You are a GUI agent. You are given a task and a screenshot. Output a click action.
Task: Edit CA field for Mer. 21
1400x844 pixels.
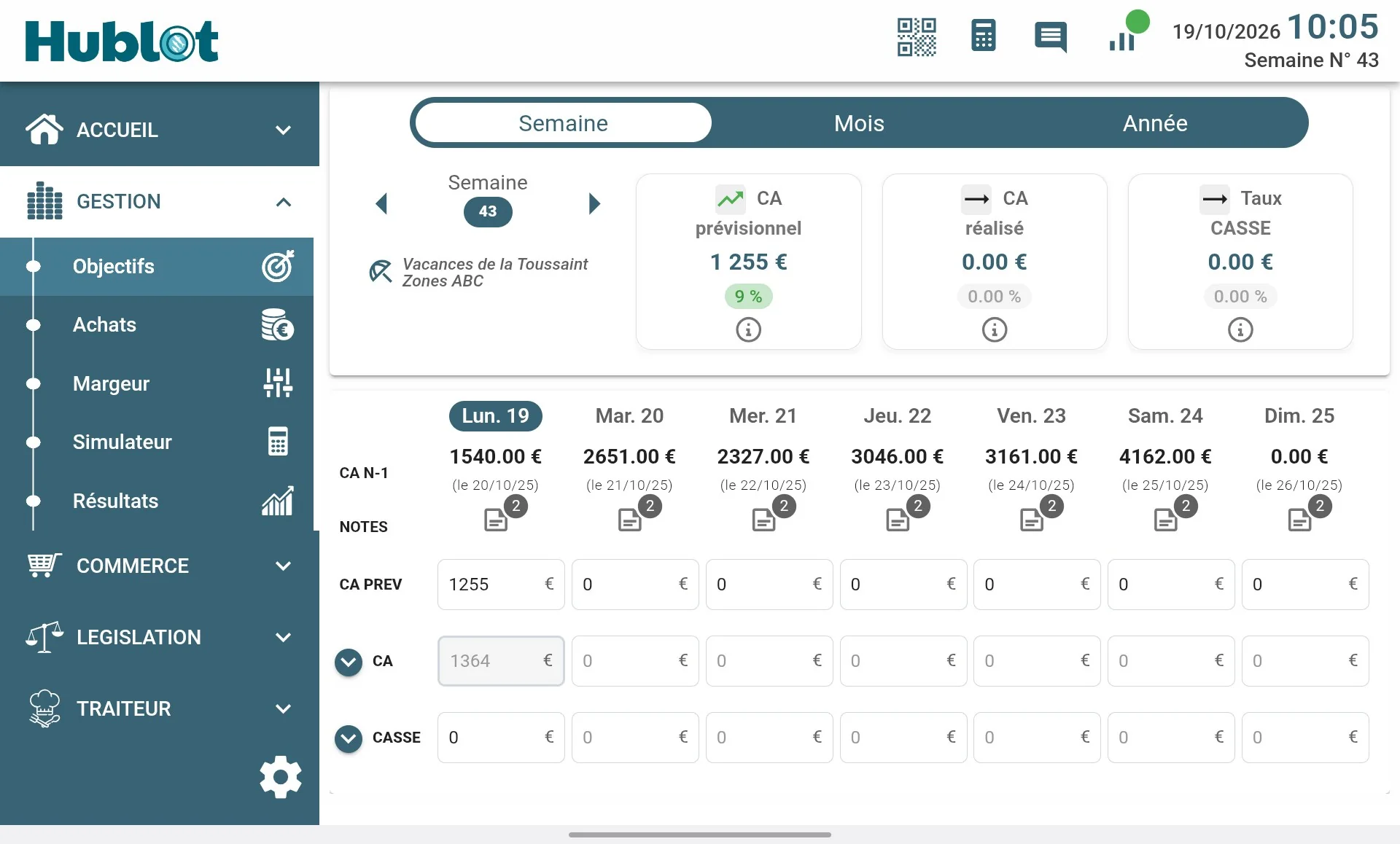click(x=769, y=661)
